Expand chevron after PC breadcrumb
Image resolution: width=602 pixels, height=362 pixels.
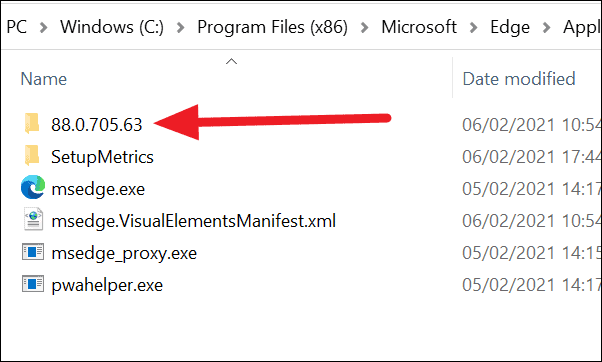coord(43,27)
